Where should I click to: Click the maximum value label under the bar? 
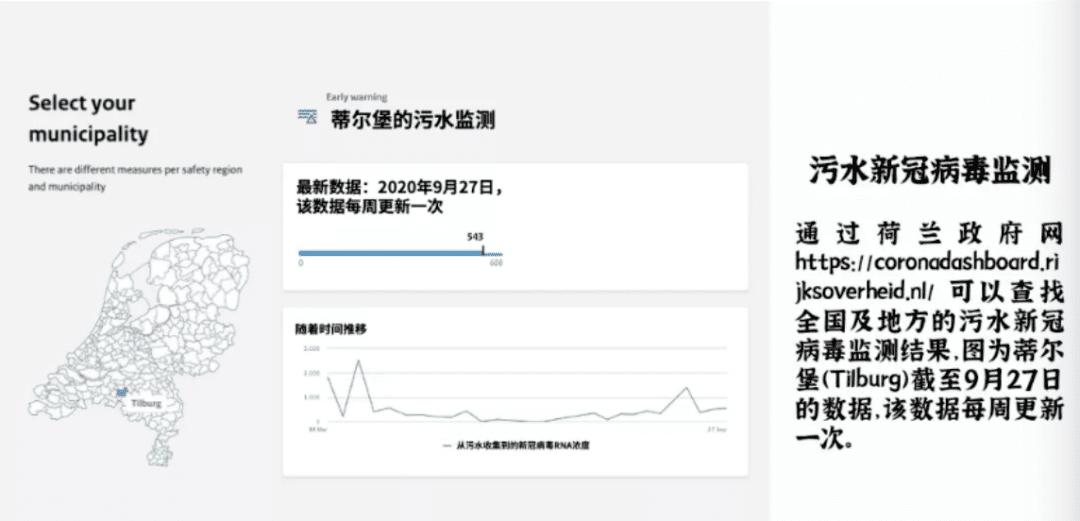point(496,263)
